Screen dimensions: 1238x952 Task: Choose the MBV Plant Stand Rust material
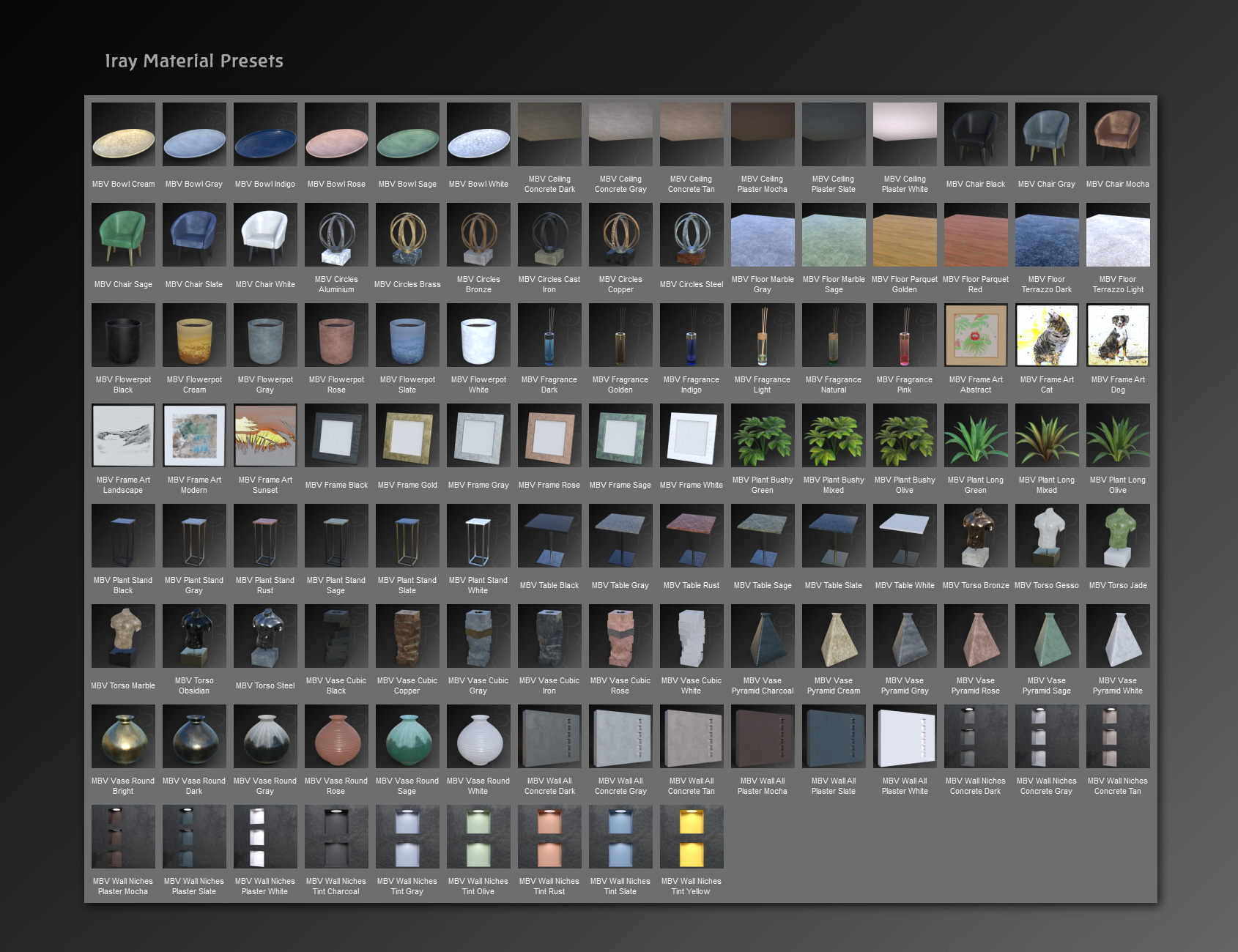click(x=265, y=535)
